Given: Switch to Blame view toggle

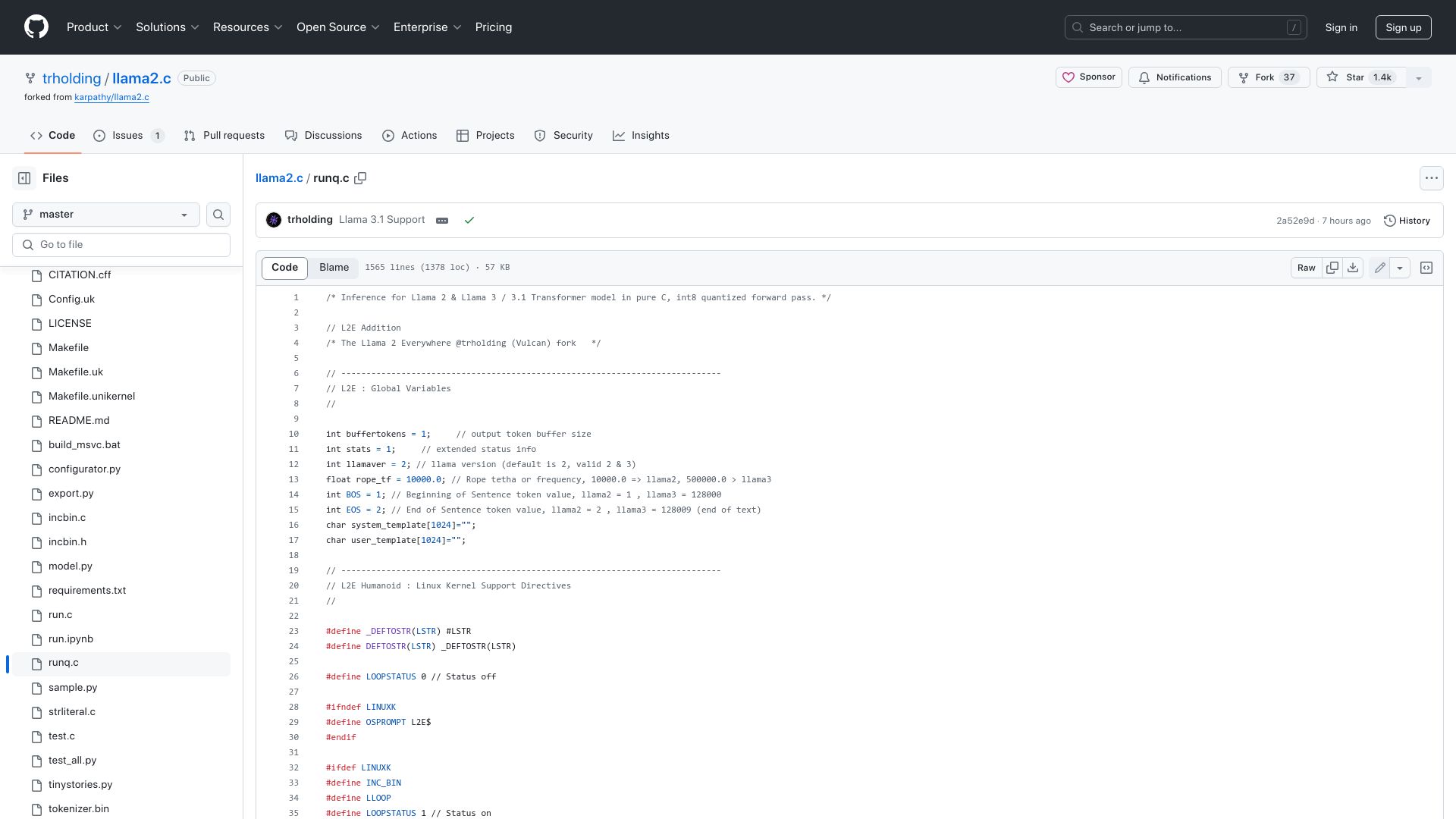Looking at the screenshot, I should [x=334, y=268].
